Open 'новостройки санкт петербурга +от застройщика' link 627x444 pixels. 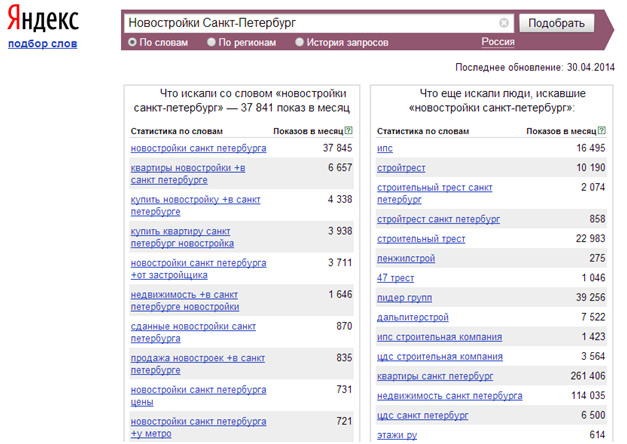(198, 269)
